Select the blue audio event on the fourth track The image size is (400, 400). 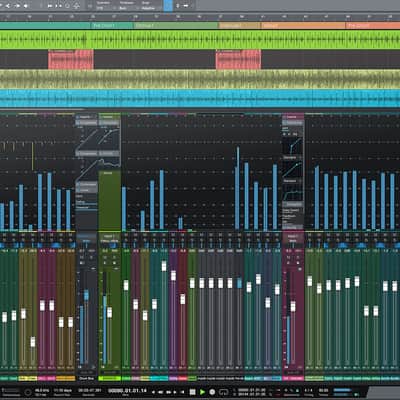point(200,99)
